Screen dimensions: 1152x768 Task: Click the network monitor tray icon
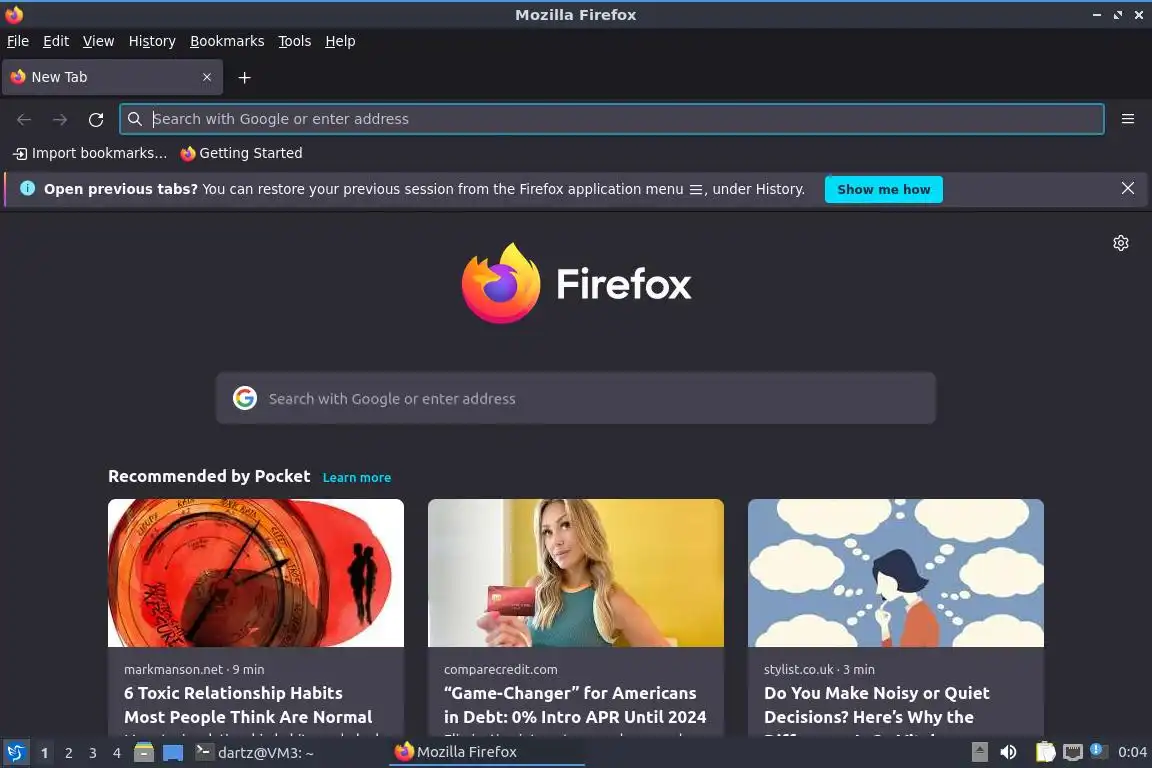[x=1073, y=752]
